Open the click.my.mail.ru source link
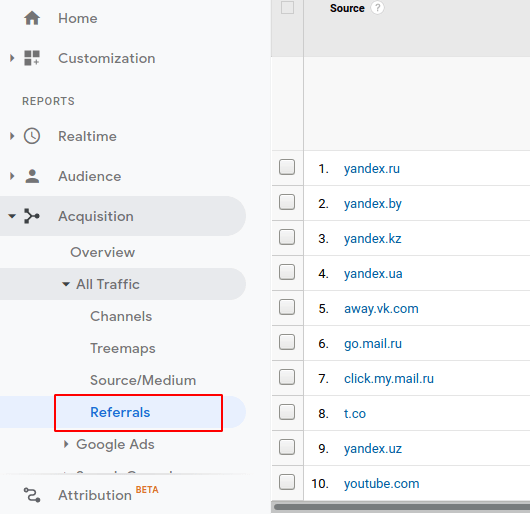The height and width of the screenshot is (514, 530). 389,378
